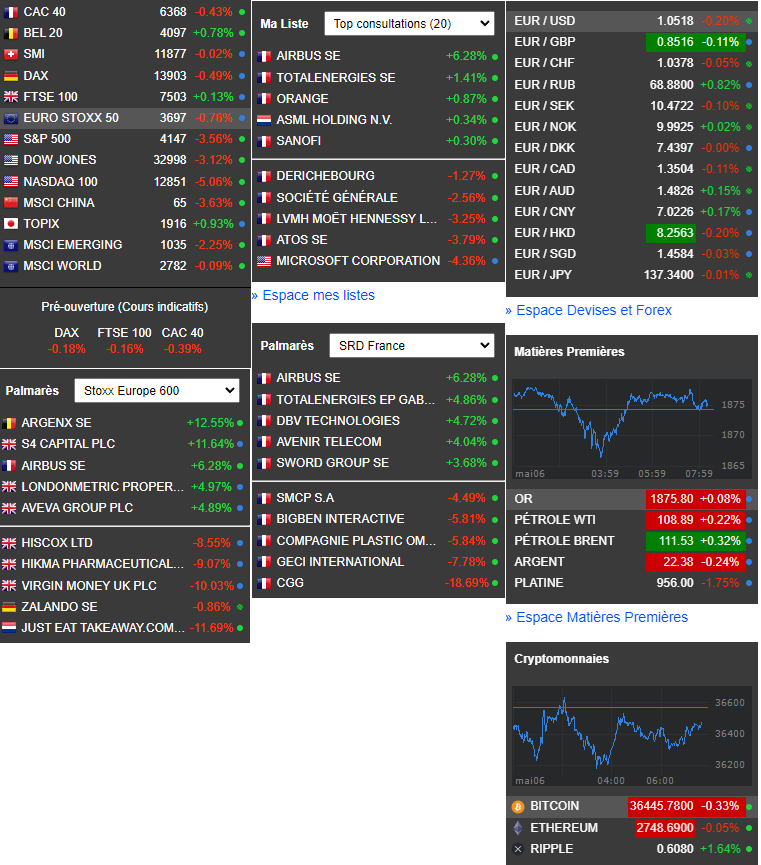Click the DOW JONES index name

coord(60,160)
